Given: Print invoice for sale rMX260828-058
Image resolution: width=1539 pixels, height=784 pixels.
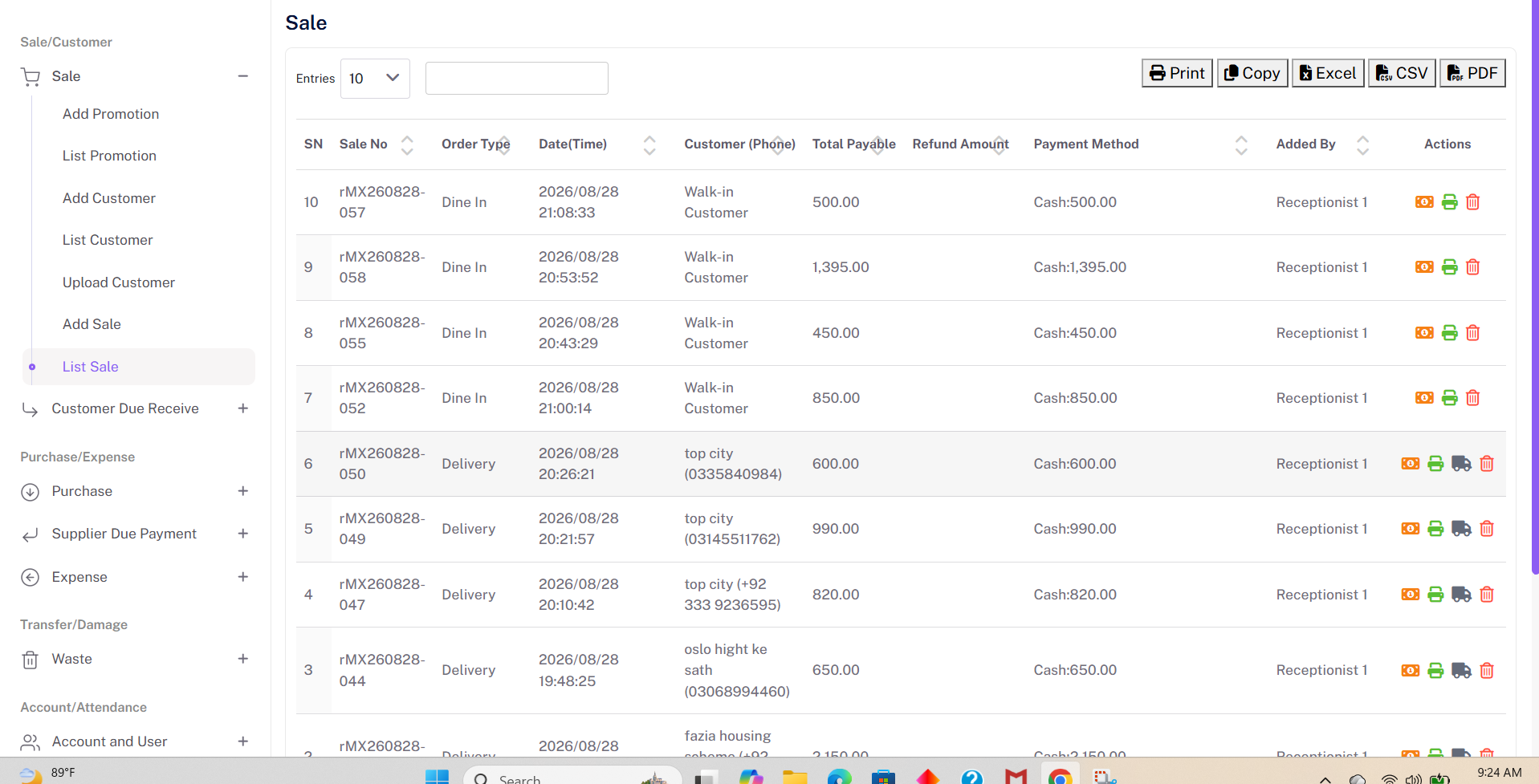Looking at the screenshot, I should (1449, 267).
